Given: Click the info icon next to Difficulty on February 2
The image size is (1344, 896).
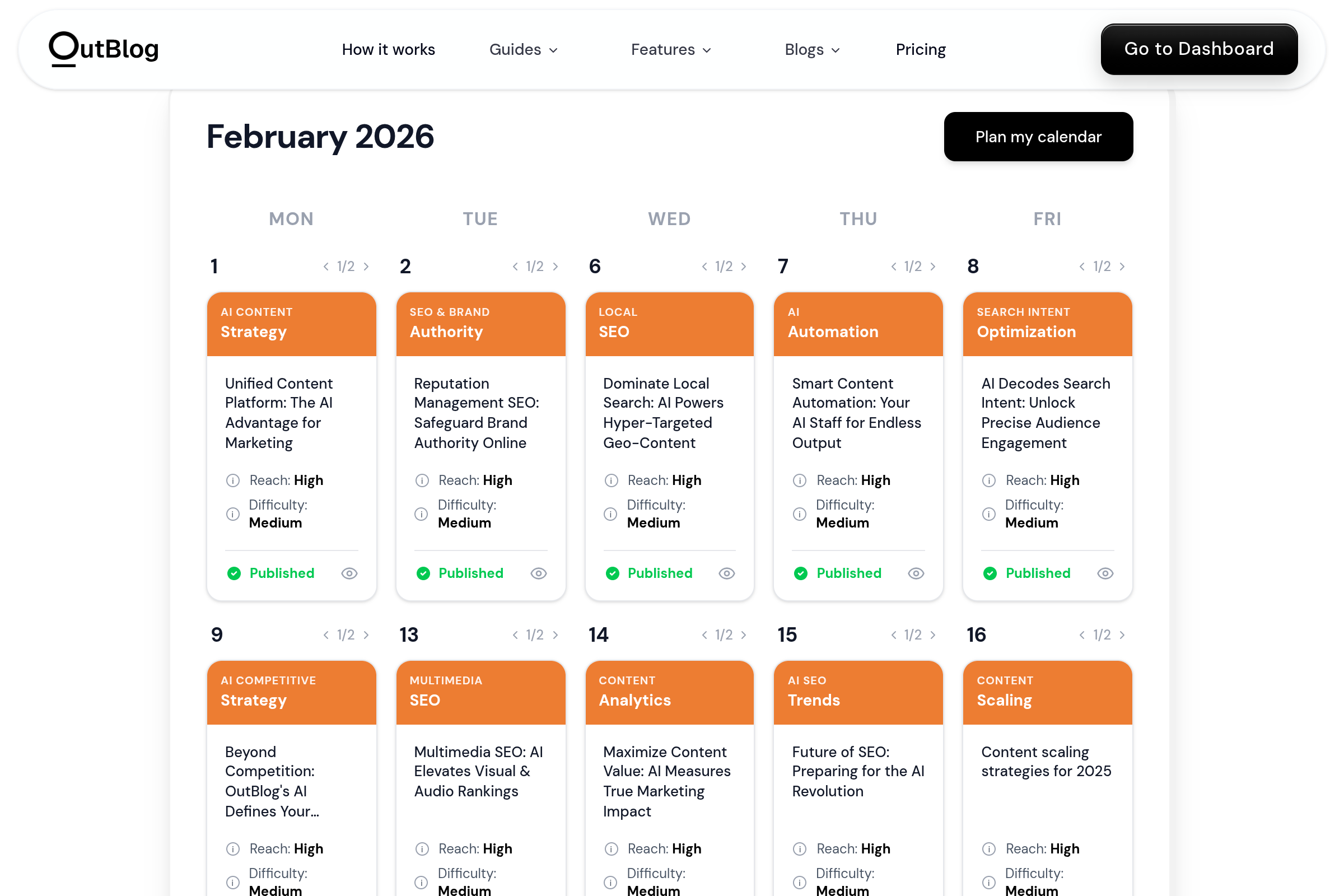Looking at the screenshot, I should point(422,514).
